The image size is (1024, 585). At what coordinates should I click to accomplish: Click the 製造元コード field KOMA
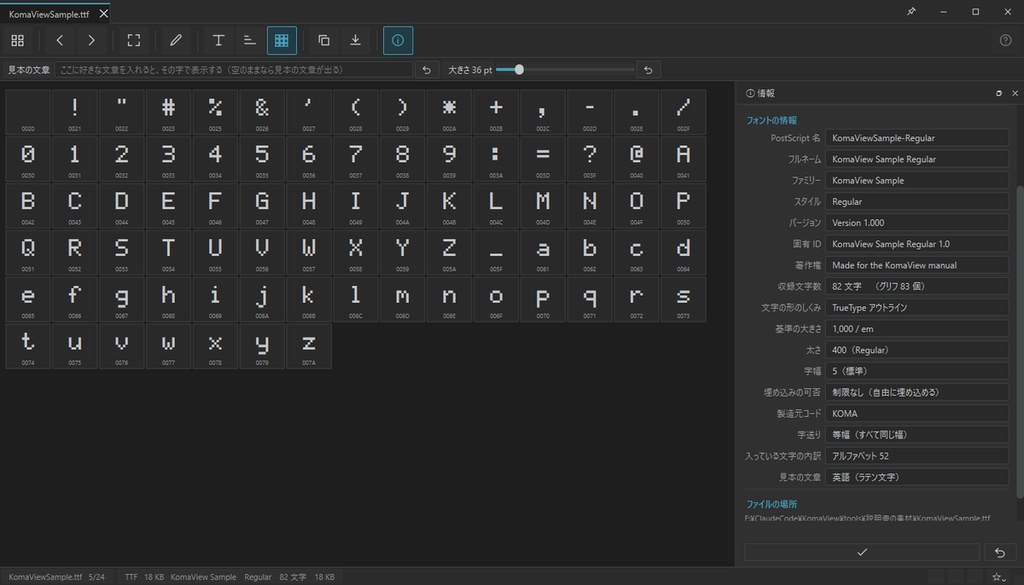[x=917, y=413]
